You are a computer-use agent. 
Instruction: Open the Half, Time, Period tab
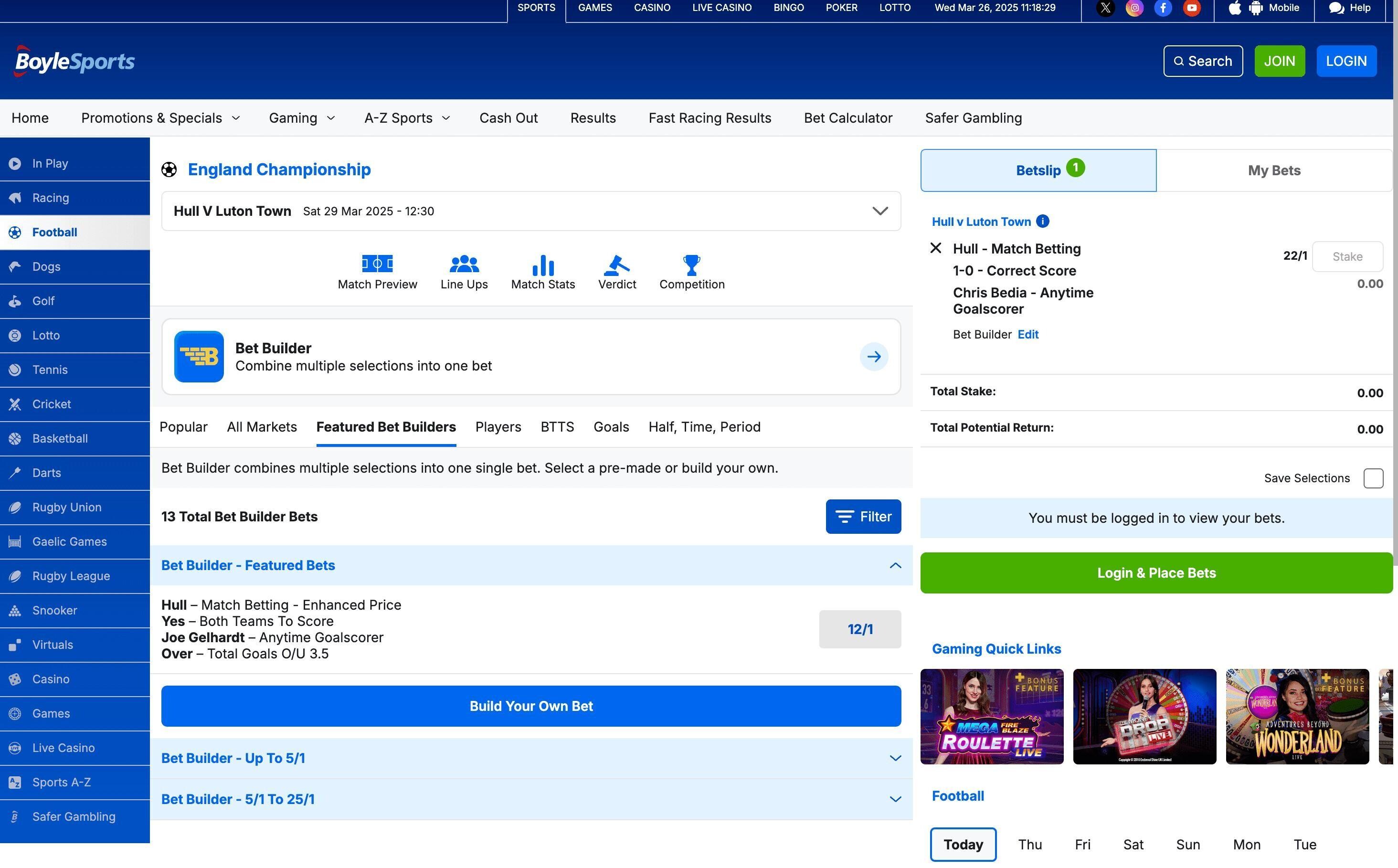click(x=704, y=427)
